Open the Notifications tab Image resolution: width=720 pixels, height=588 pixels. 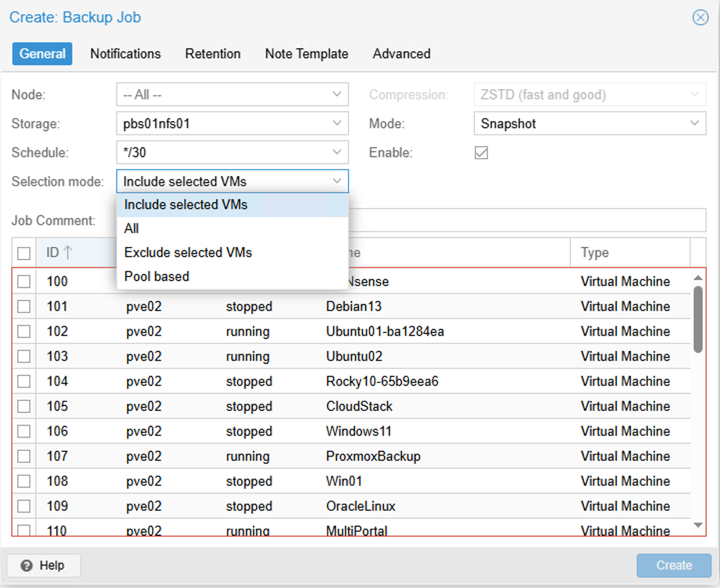tap(125, 54)
